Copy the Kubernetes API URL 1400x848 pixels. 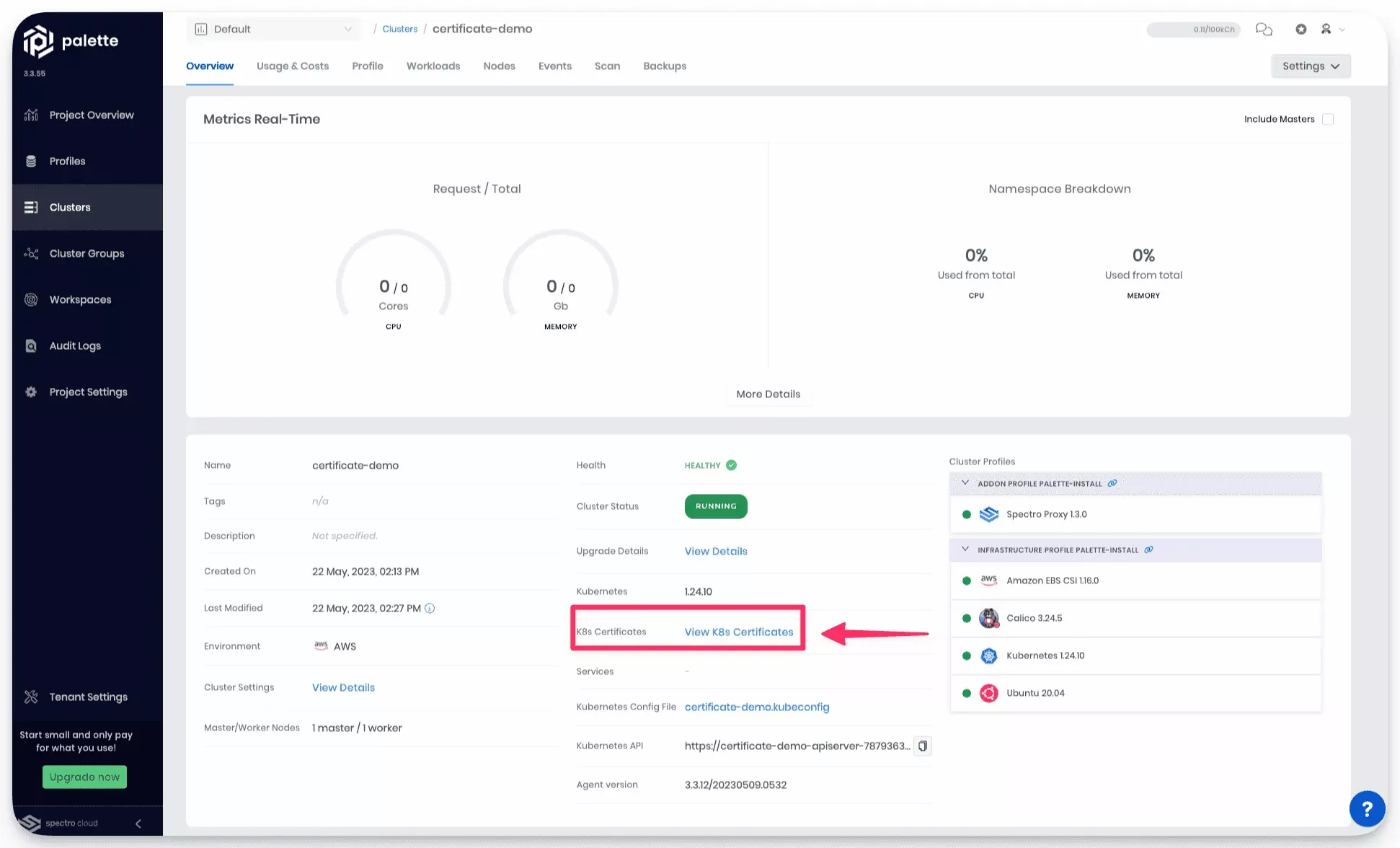tap(922, 746)
